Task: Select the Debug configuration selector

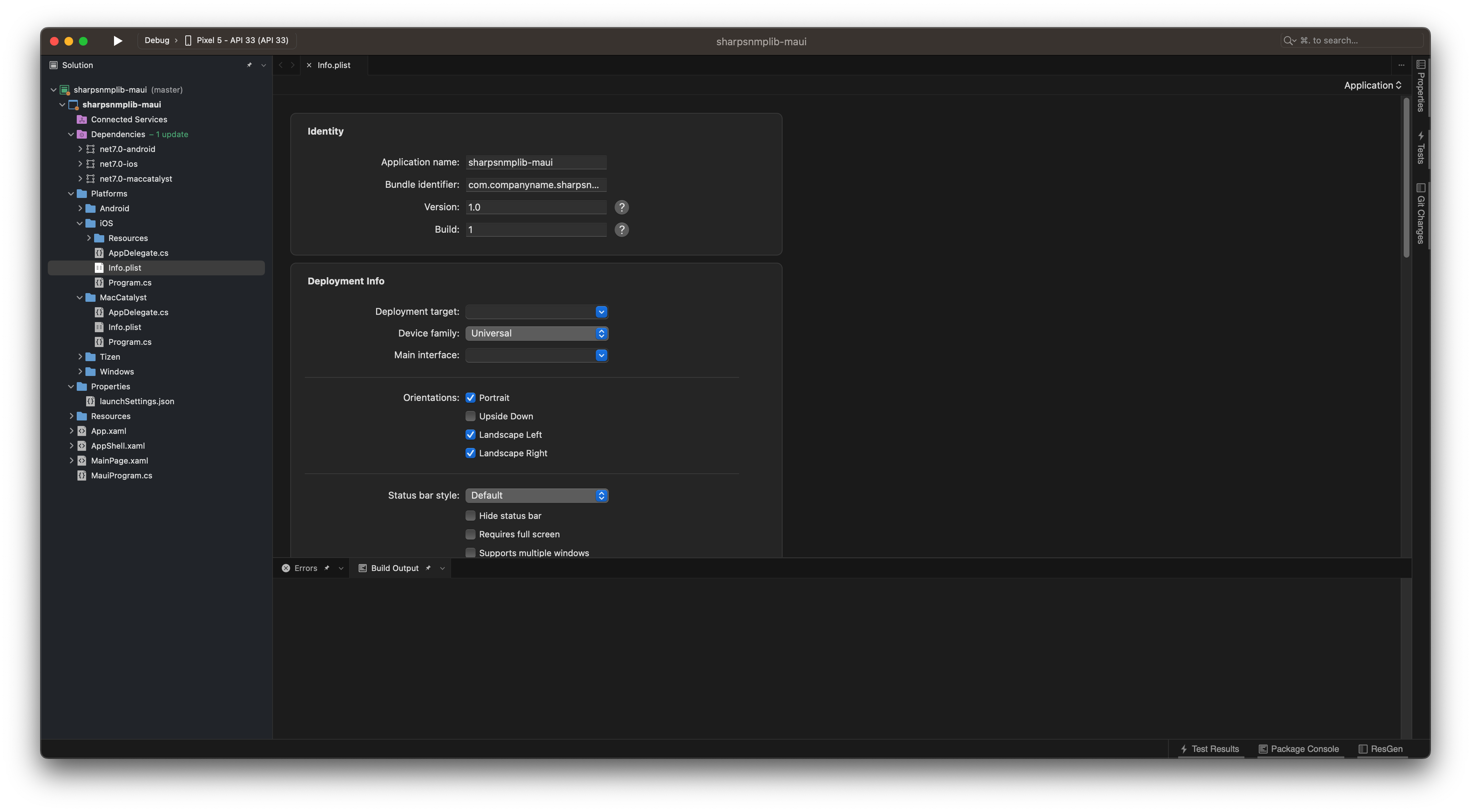Action: click(x=157, y=41)
